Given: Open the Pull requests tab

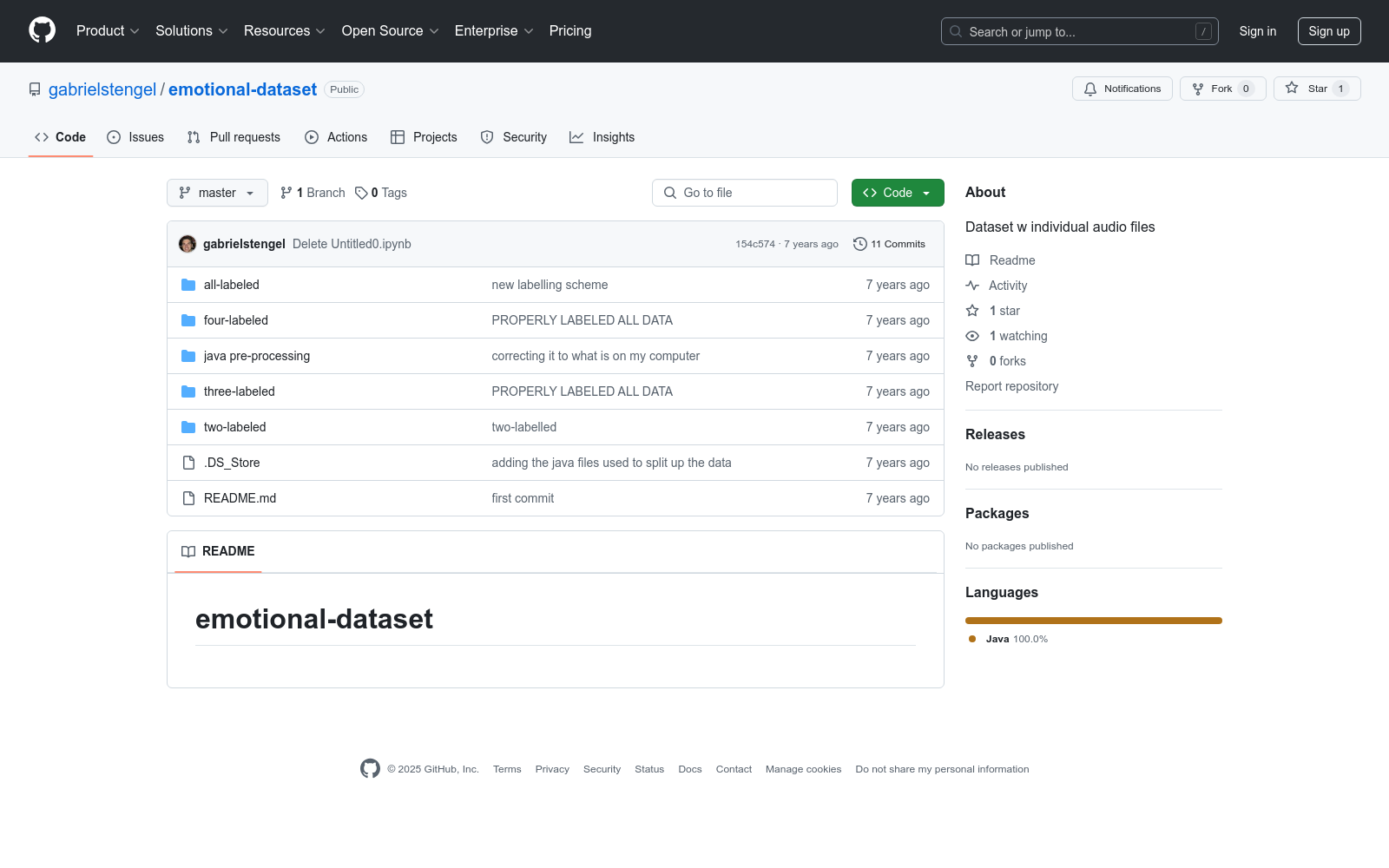Looking at the screenshot, I should click(234, 137).
